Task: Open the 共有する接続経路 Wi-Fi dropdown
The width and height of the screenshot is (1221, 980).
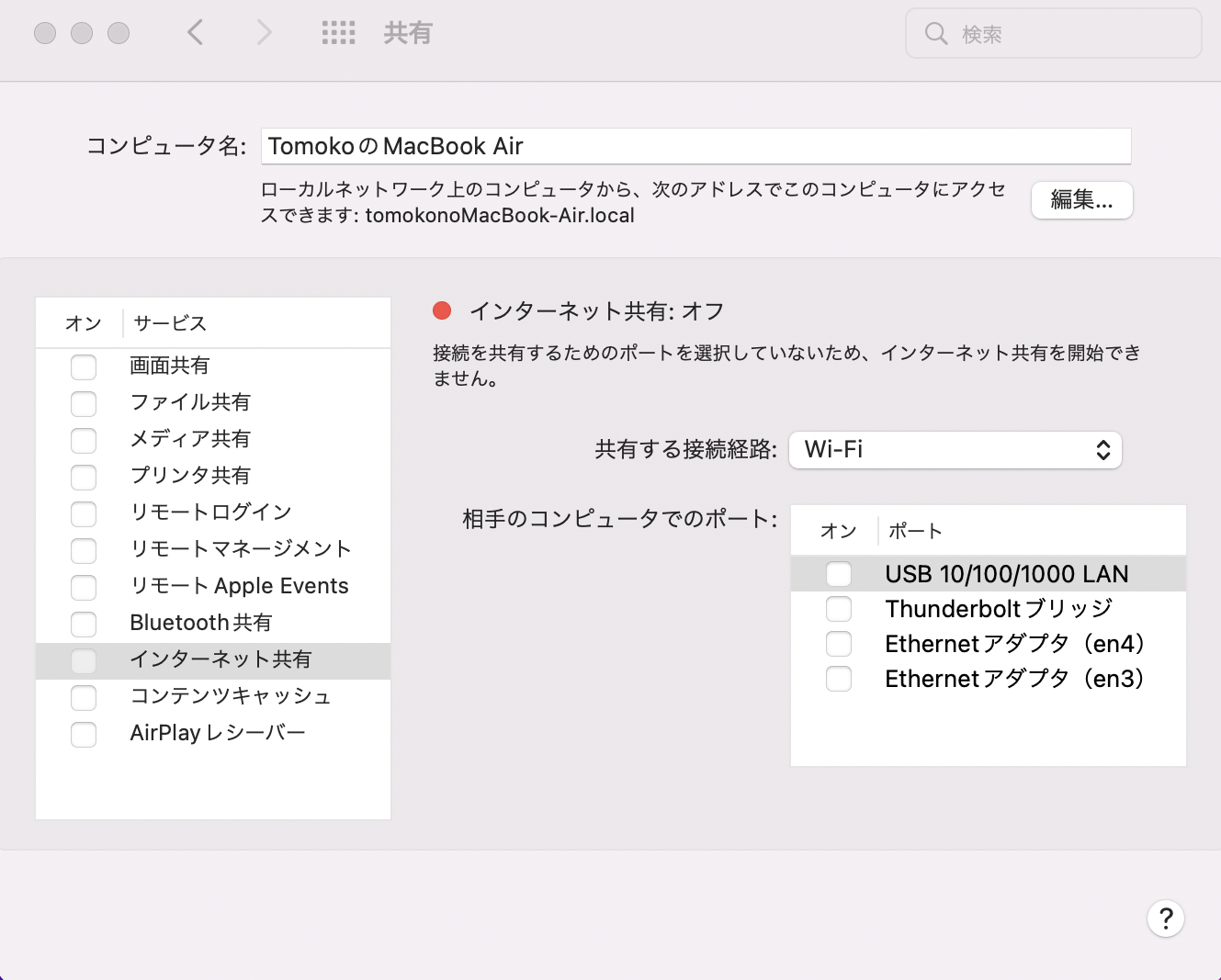Action: pos(955,450)
